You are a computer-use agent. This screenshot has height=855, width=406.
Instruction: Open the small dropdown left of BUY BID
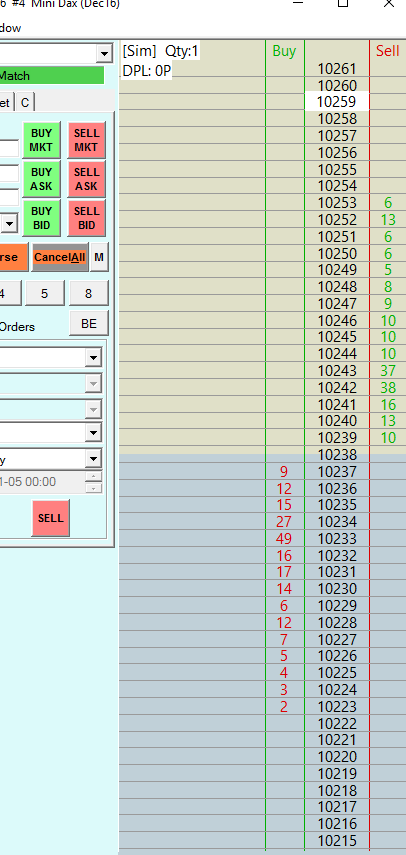[10, 223]
